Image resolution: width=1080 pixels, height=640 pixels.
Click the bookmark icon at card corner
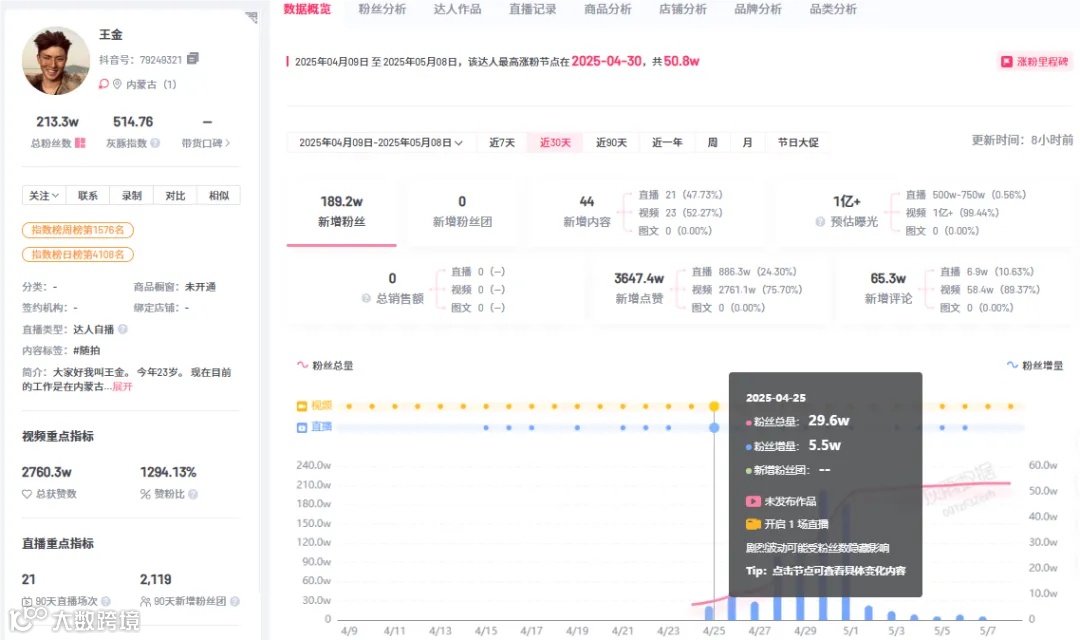251,17
